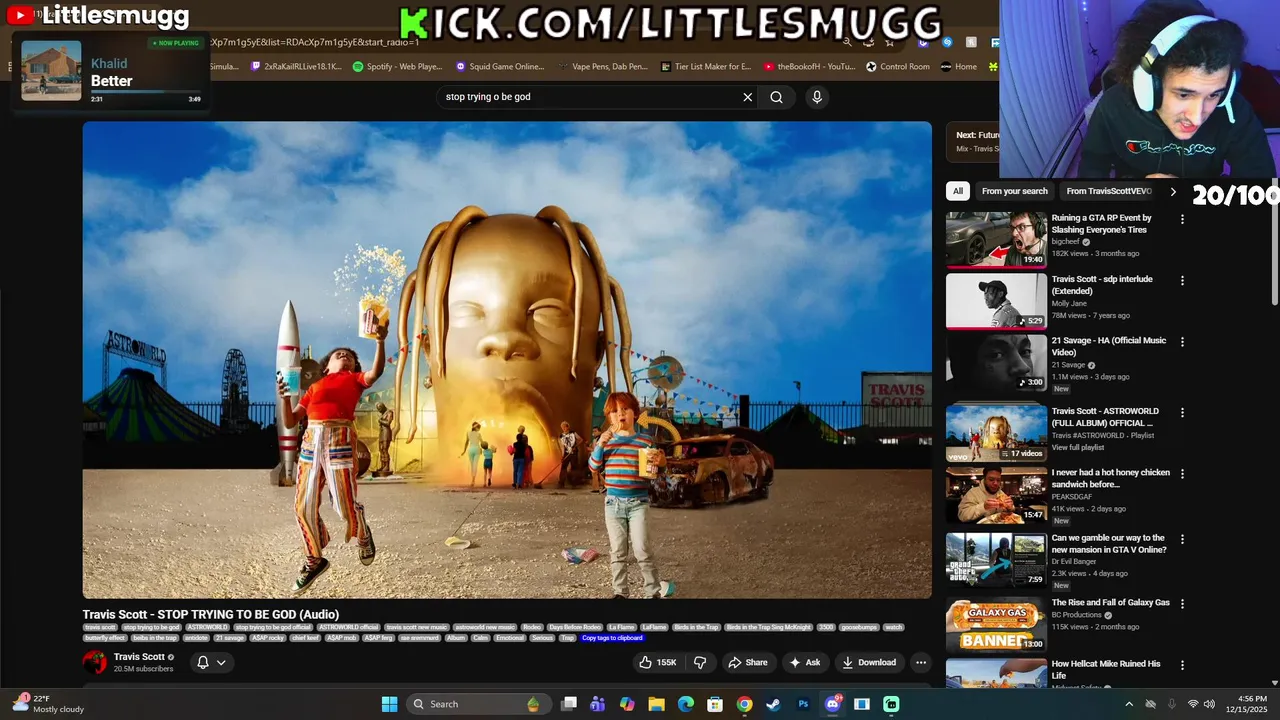Screen dimensions: 1280x720
Task: Open ASTROWORLD full album playlist thumbnail
Action: coord(996,432)
